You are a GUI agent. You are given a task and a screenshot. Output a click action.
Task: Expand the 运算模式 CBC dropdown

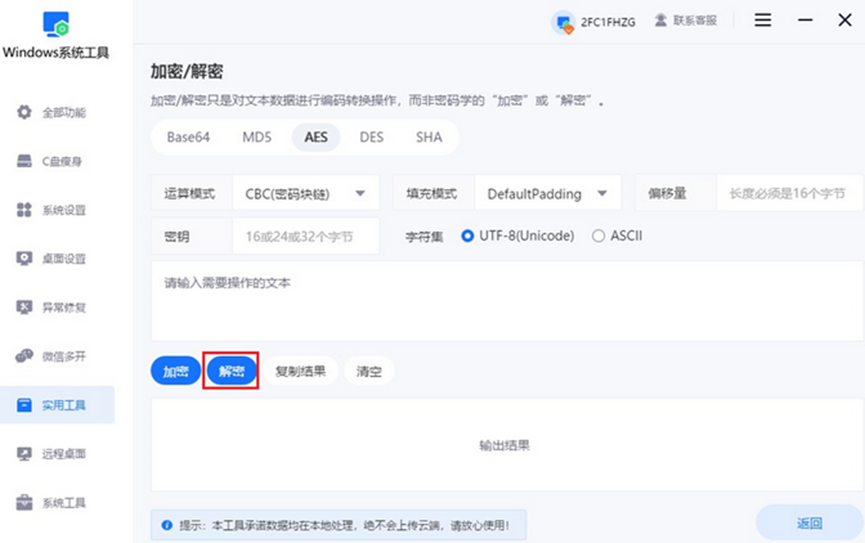[x=360, y=194]
